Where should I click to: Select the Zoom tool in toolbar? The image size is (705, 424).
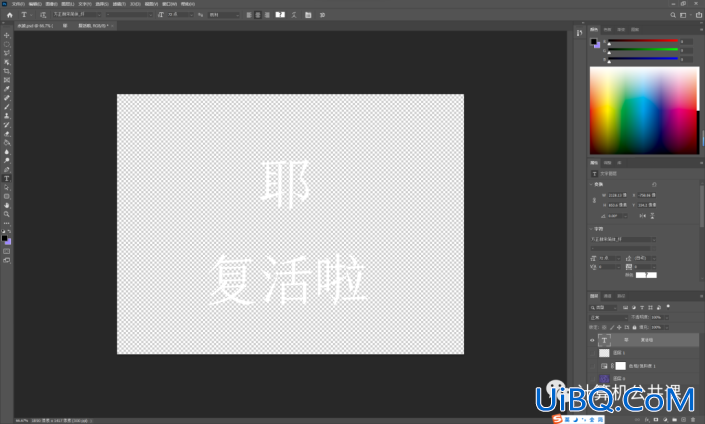(x=7, y=214)
